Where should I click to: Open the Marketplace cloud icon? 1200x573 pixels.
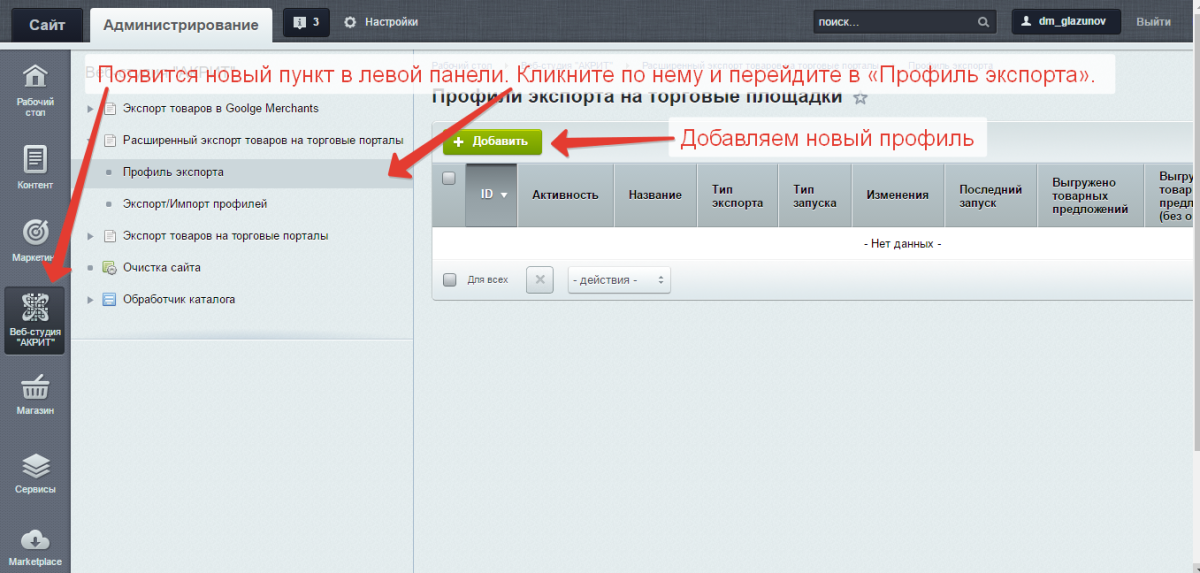35,547
